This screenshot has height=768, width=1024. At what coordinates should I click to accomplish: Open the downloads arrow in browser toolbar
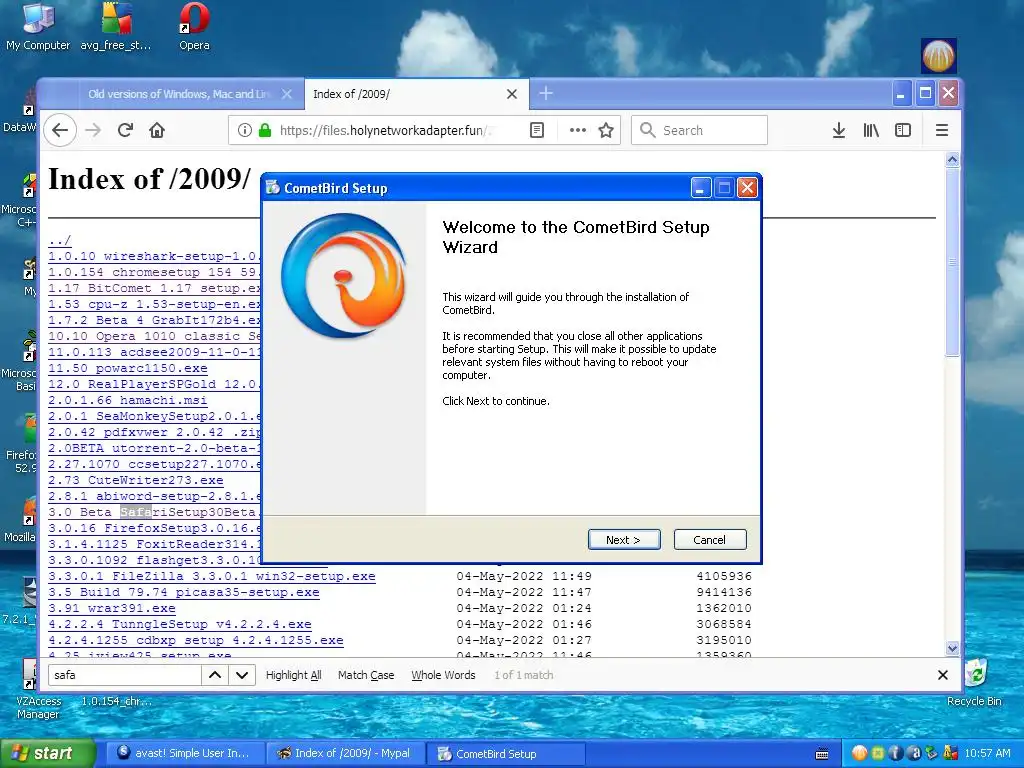(x=839, y=130)
